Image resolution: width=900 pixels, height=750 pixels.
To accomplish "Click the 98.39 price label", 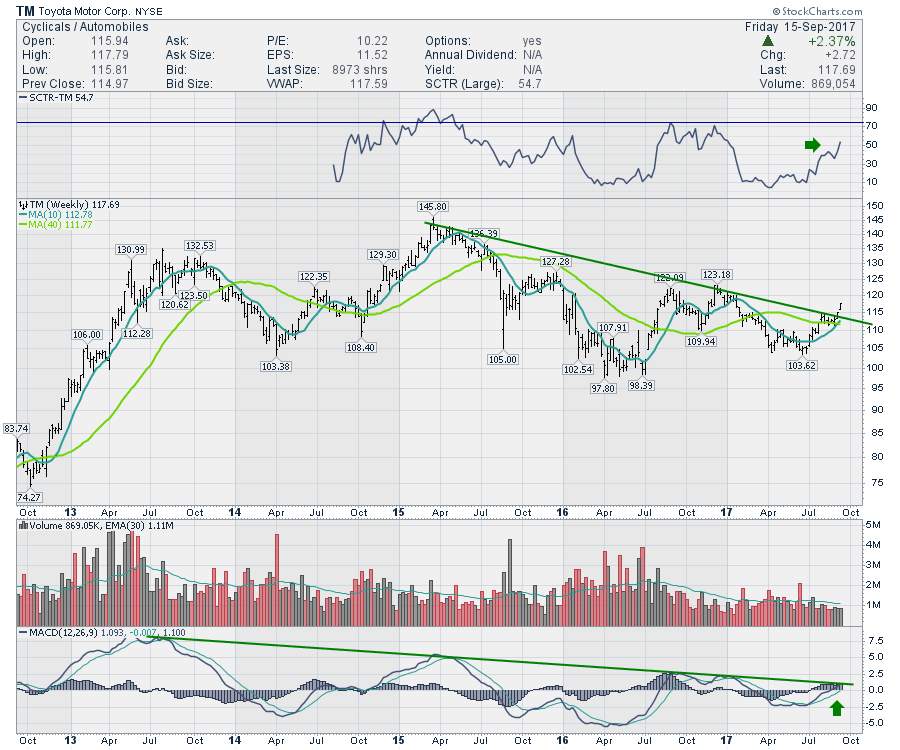I will 641,386.
